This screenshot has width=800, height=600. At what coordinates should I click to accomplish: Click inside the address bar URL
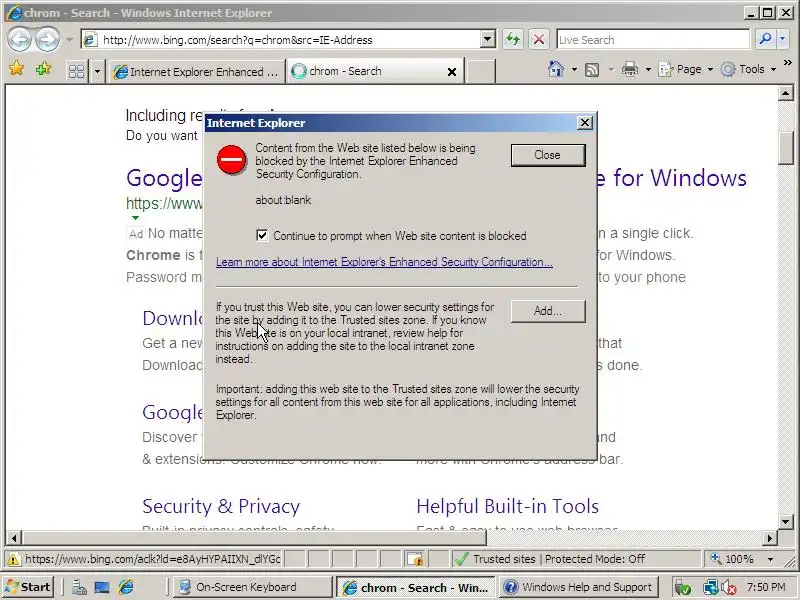point(281,40)
